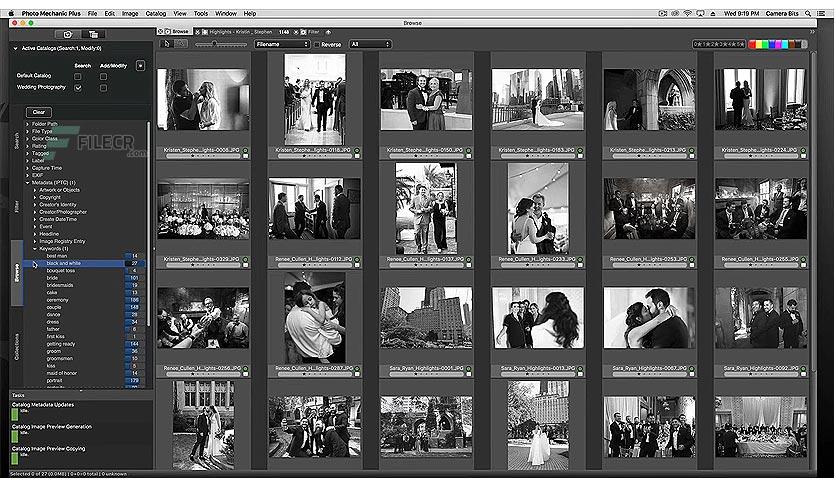Uncheck Search for Wedding Photography catalog
The width and height of the screenshot is (836, 484).
point(78,87)
